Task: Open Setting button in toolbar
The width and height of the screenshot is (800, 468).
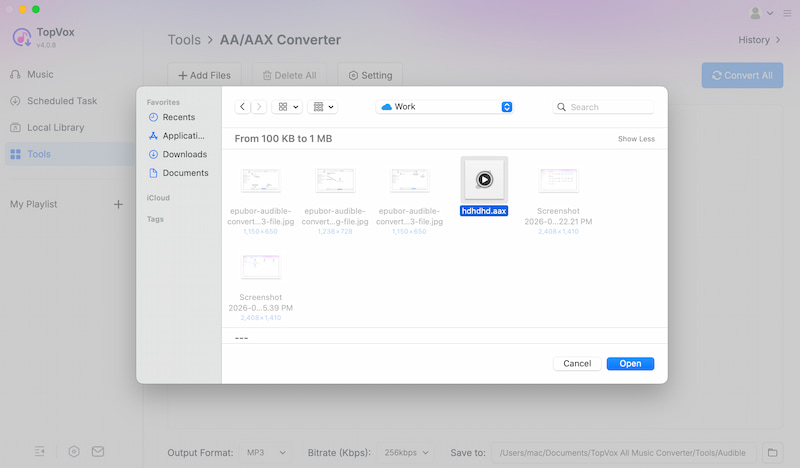Action: [370, 76]
